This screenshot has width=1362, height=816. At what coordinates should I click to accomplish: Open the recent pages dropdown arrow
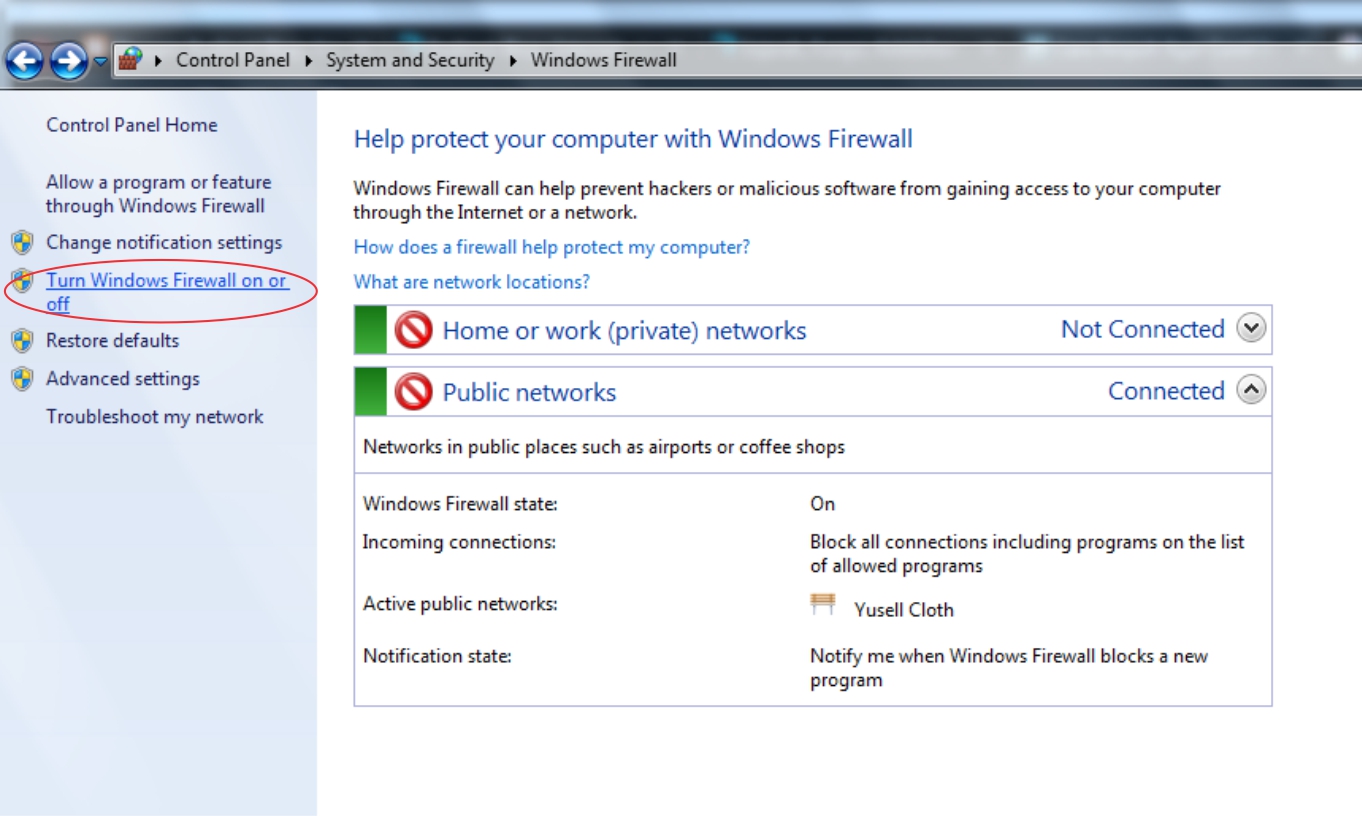coord(99,62)
